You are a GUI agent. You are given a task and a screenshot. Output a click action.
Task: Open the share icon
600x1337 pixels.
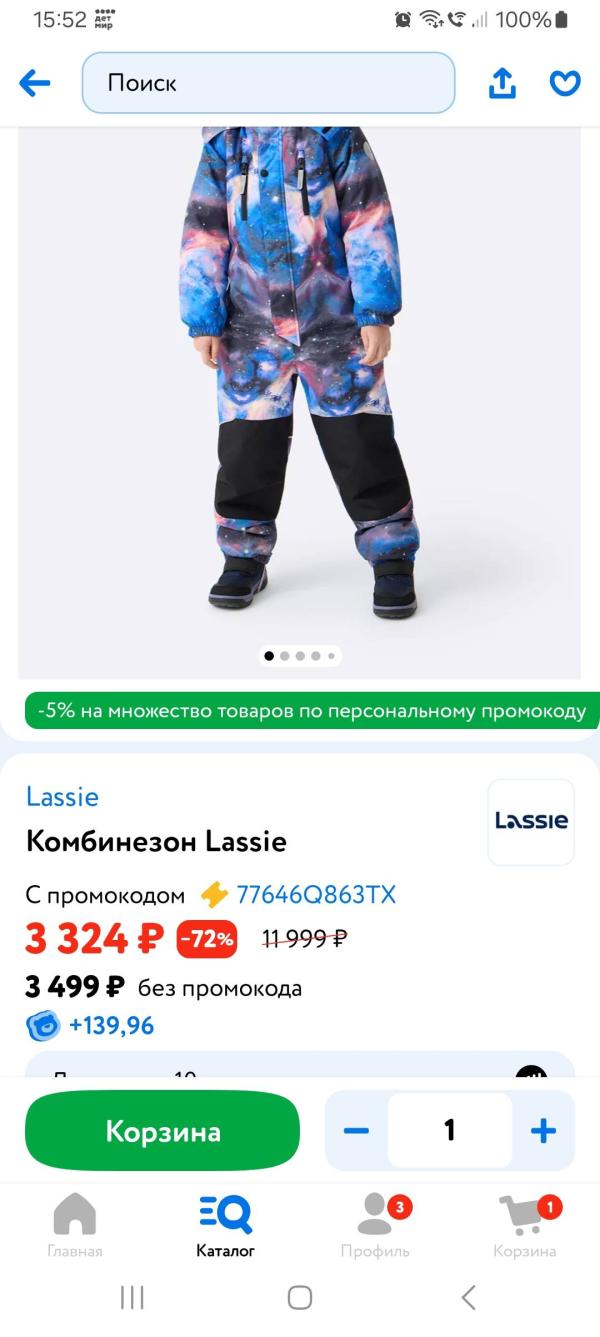tap(502, 83)
